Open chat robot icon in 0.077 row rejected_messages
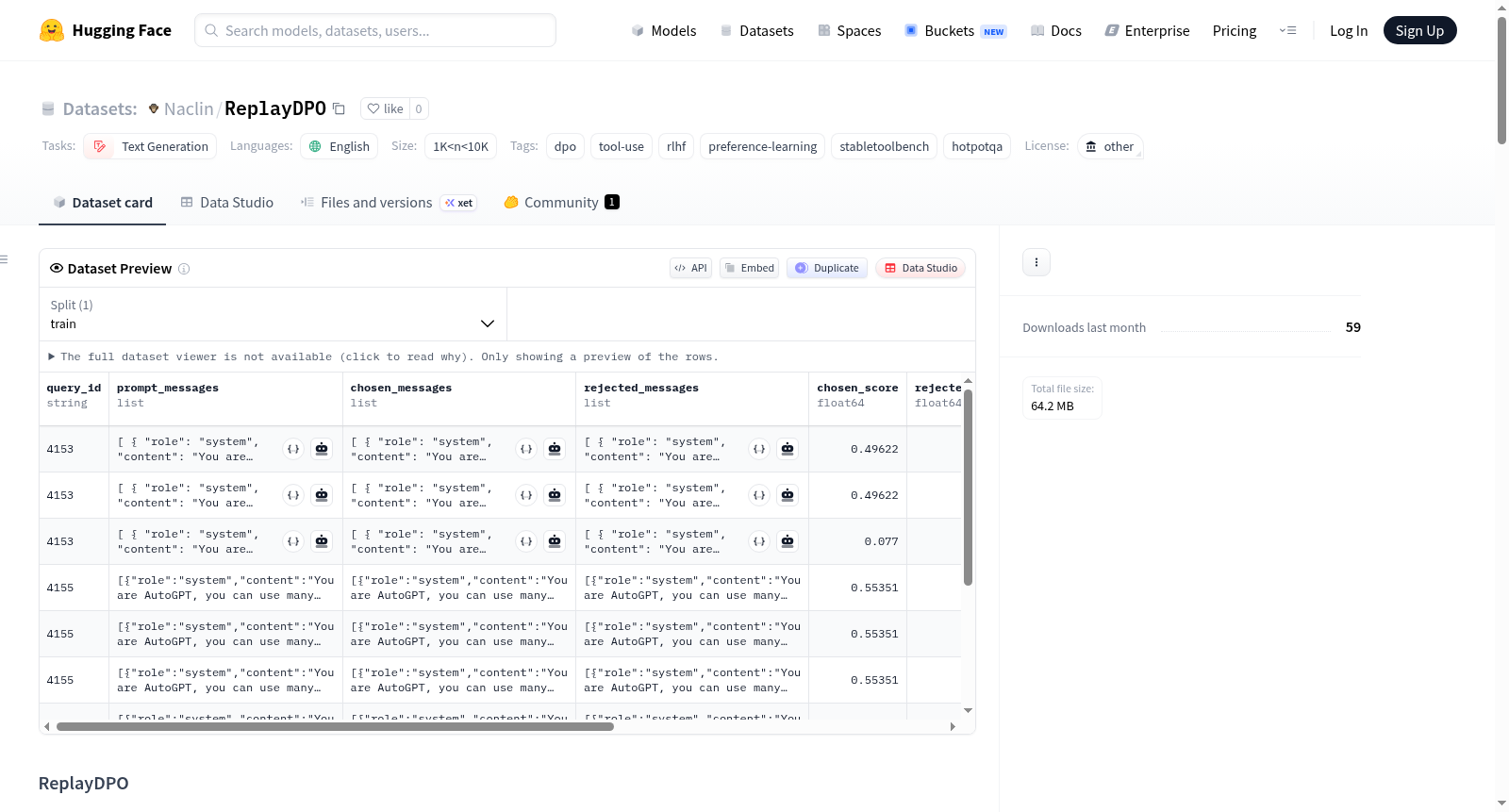 tap(788, 541)
